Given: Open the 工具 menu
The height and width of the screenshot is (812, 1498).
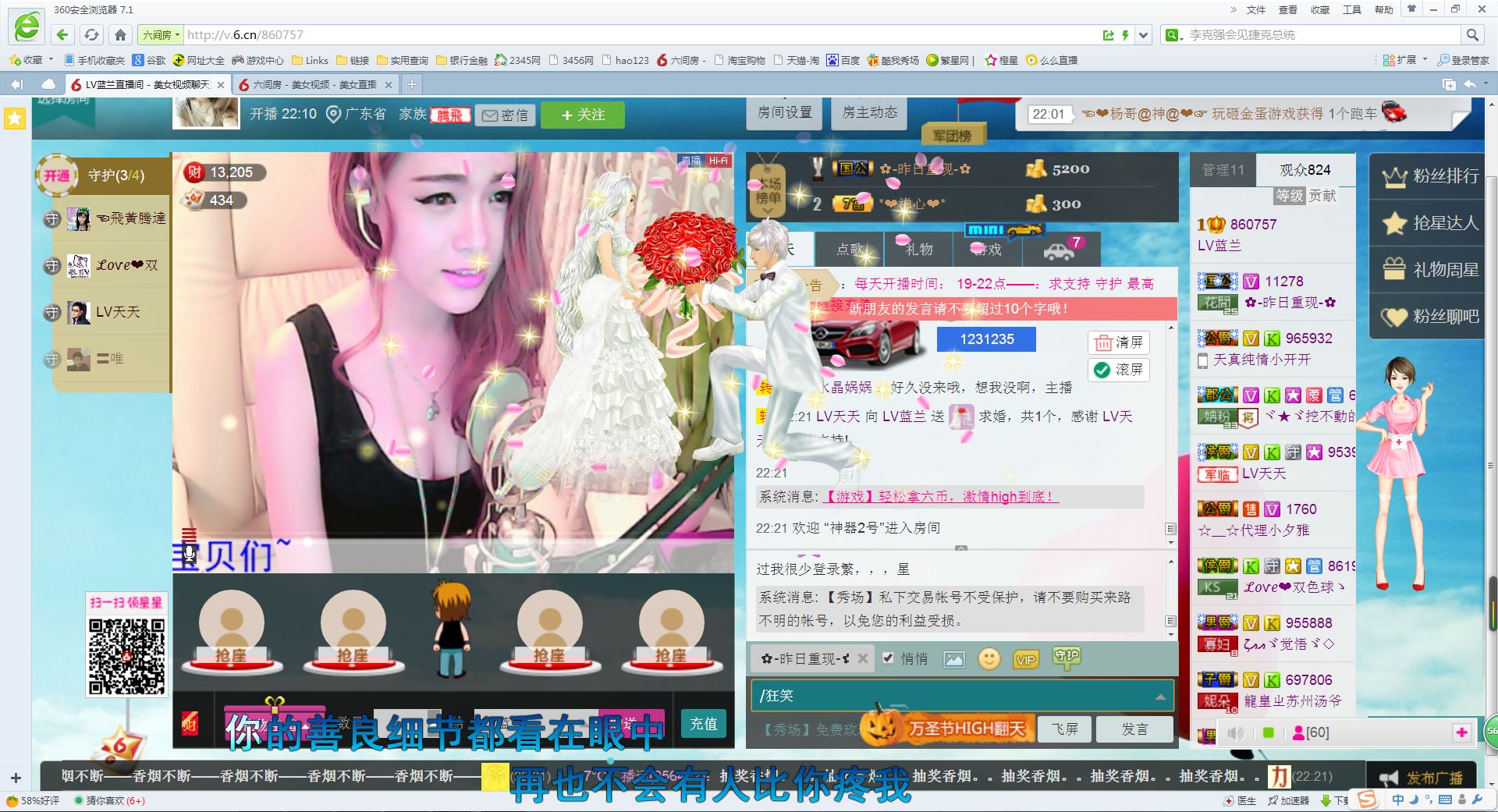Looking at the screenshot, I should tap(1351, 9).
